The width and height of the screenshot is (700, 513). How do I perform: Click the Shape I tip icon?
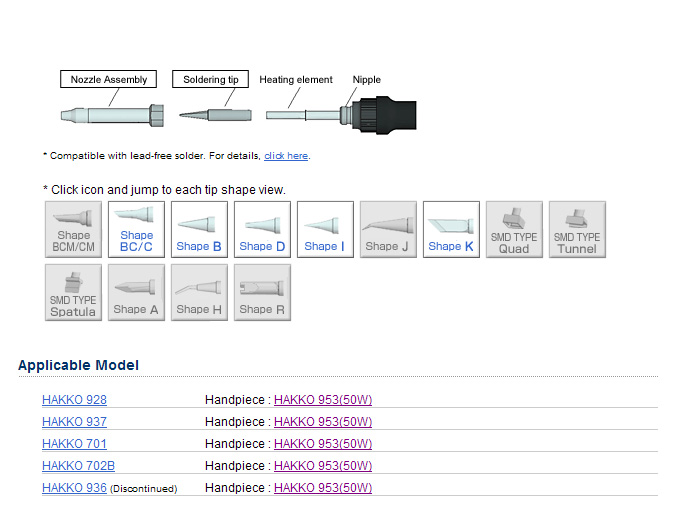(324, 230)
